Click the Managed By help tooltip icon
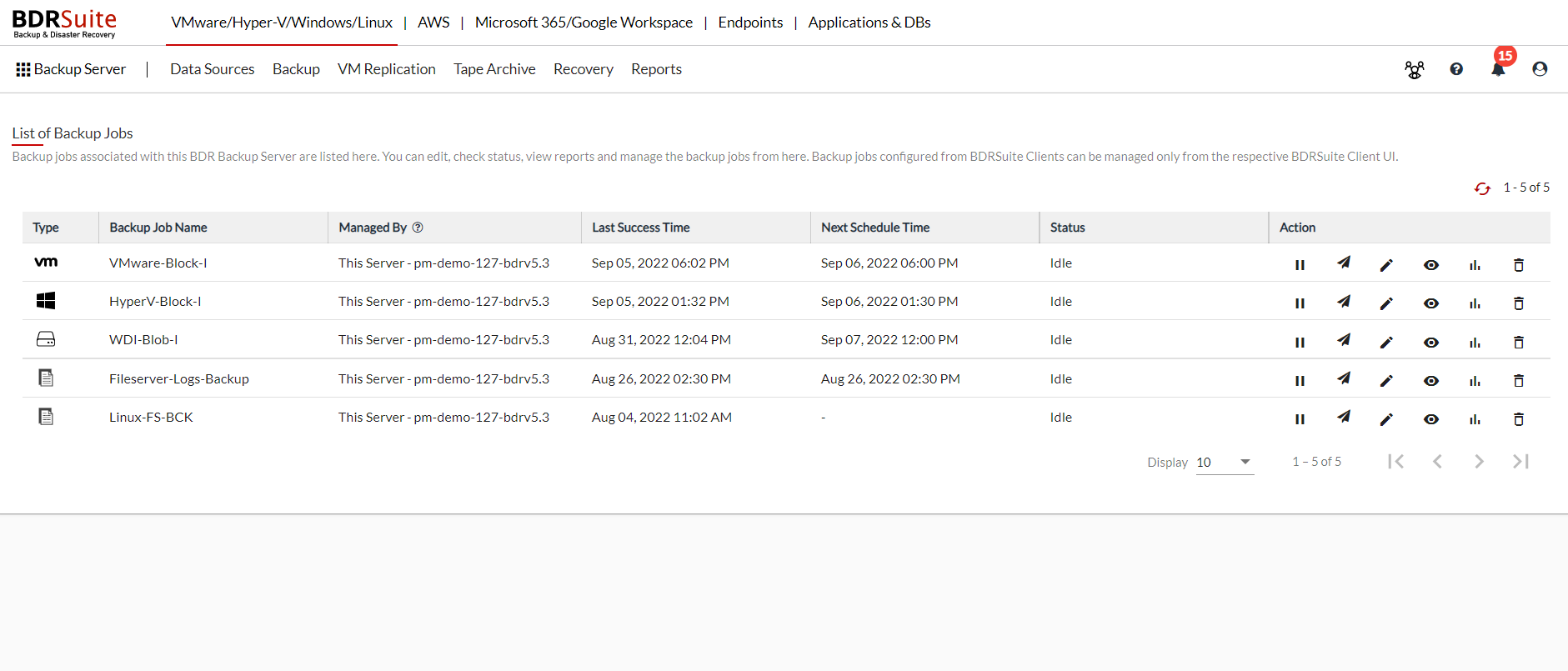The image size is (1568, 671). click(418, 228)
